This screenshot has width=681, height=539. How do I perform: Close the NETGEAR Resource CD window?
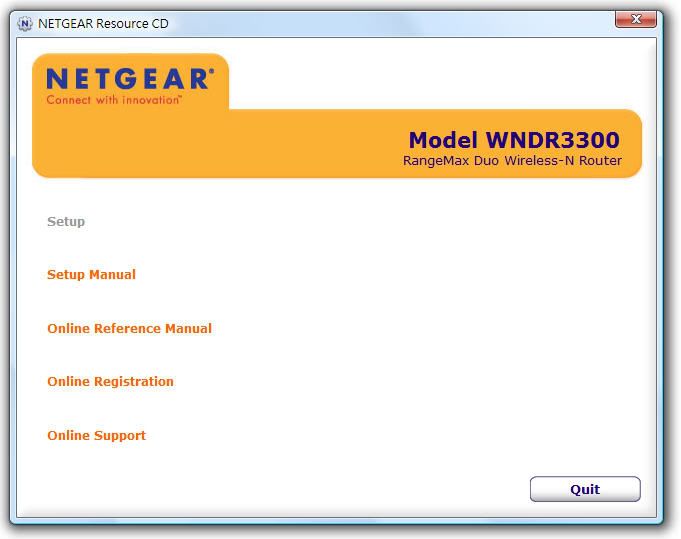click(x=636, y=19)
